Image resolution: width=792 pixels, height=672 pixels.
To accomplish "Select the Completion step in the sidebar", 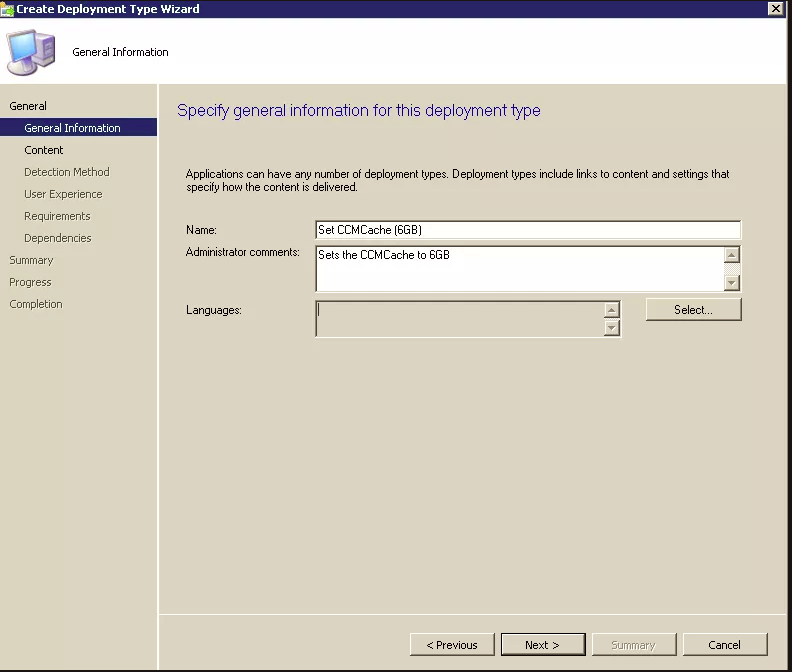I will 36,304.
